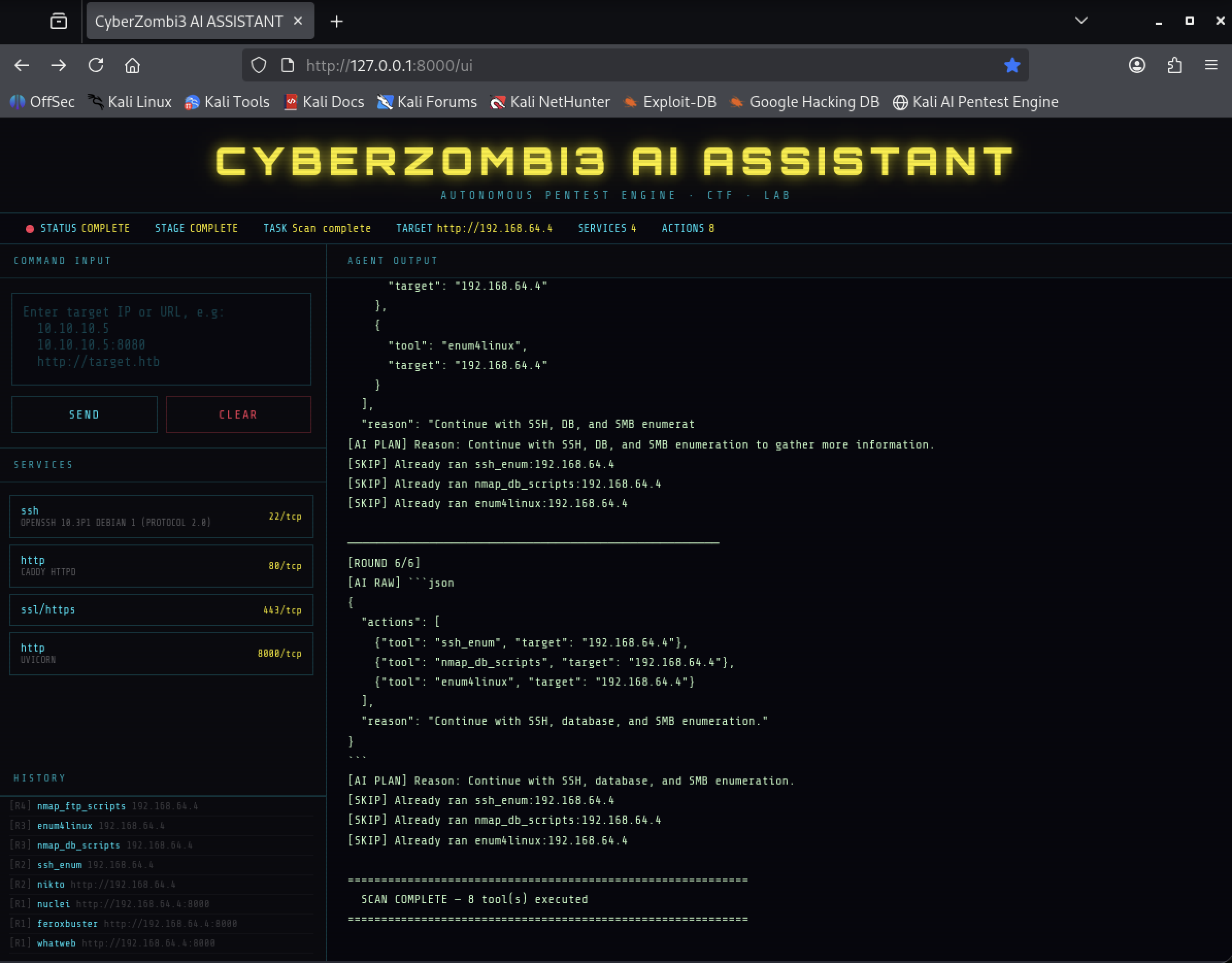Image resolution: width=1232 pixels, height=963 pixels.
Task: Click the blue bookmark star
Action: (x=1012, y=65)
